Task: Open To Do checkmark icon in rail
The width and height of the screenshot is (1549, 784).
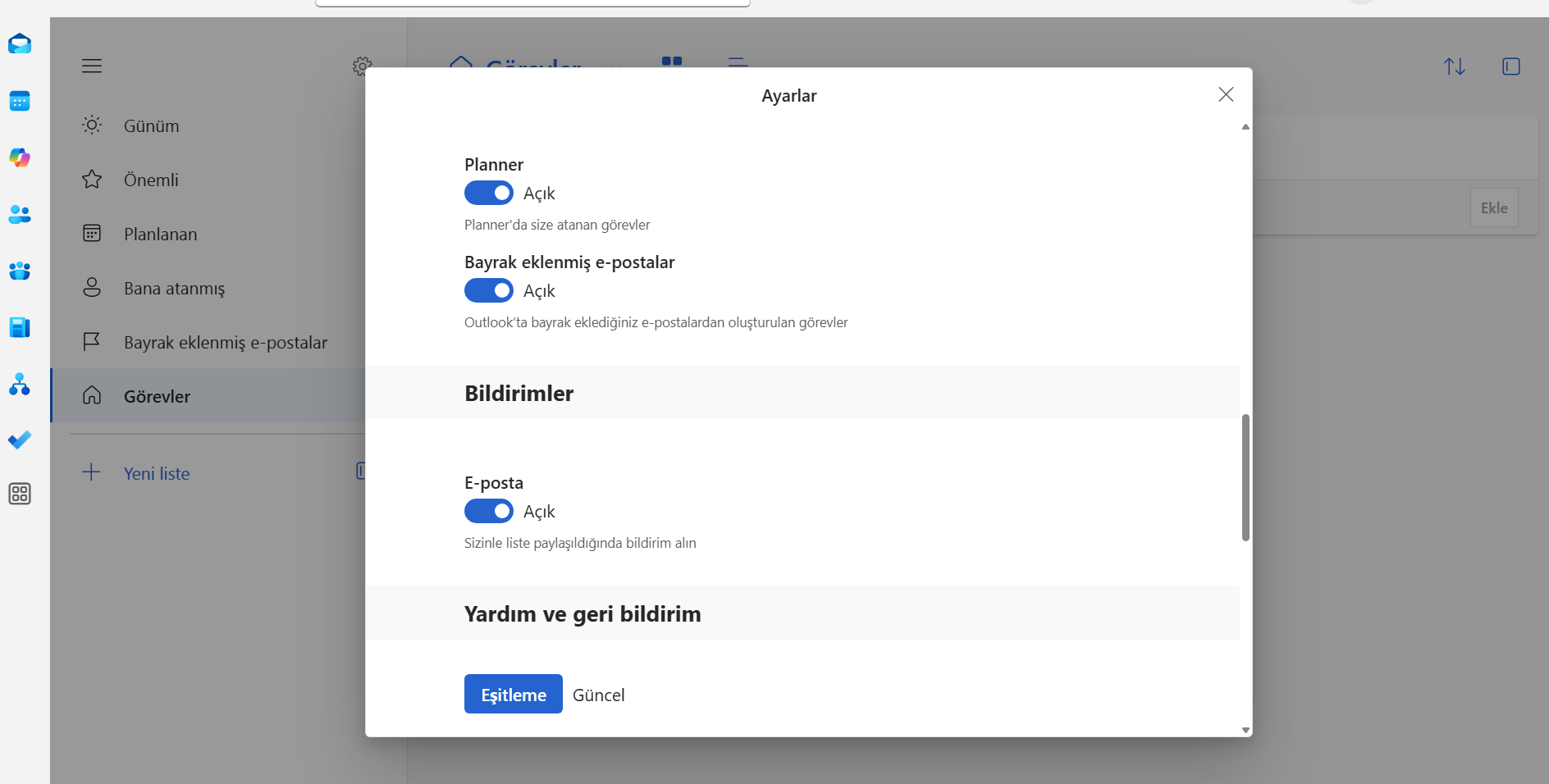Action: click(20, 440)
